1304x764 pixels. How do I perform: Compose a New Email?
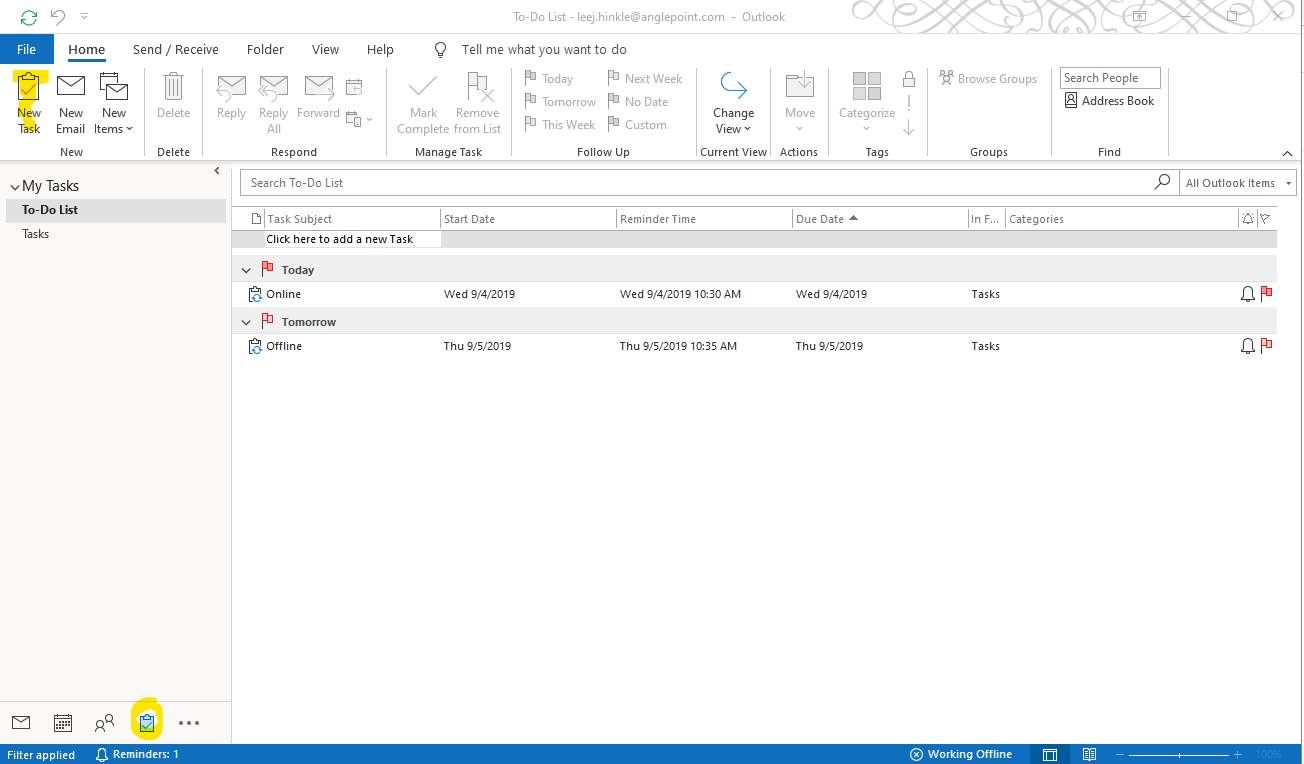[x=71, y=103]
